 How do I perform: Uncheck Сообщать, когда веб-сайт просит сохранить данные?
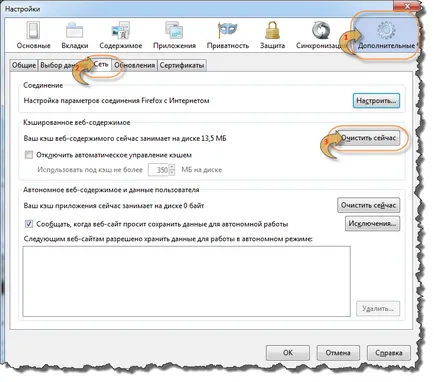click(x=29, y=224)
